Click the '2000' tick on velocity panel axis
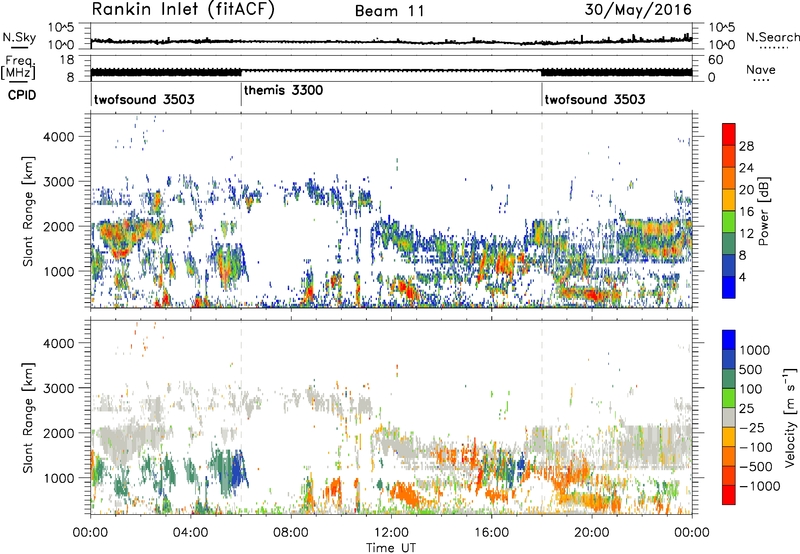 pos(58,433)
